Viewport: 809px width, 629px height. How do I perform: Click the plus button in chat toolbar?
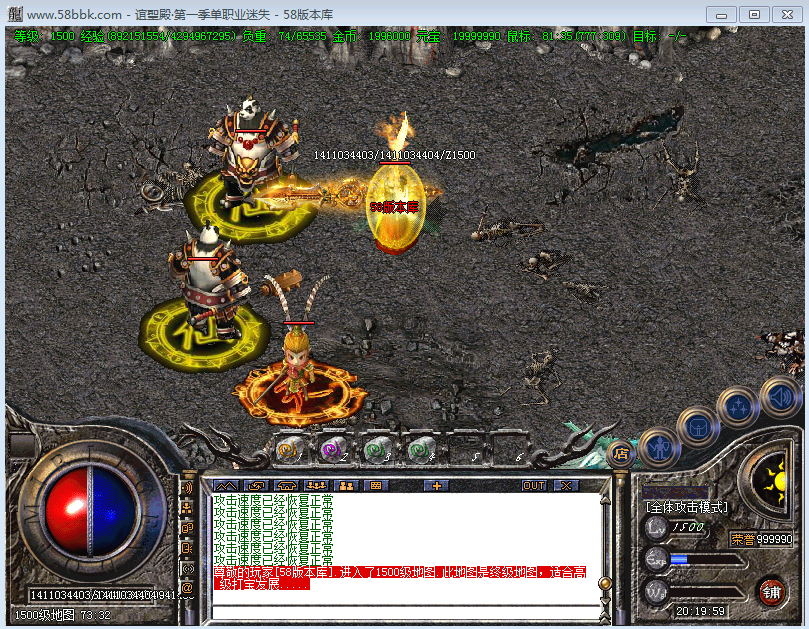click(x=436, y=486)
